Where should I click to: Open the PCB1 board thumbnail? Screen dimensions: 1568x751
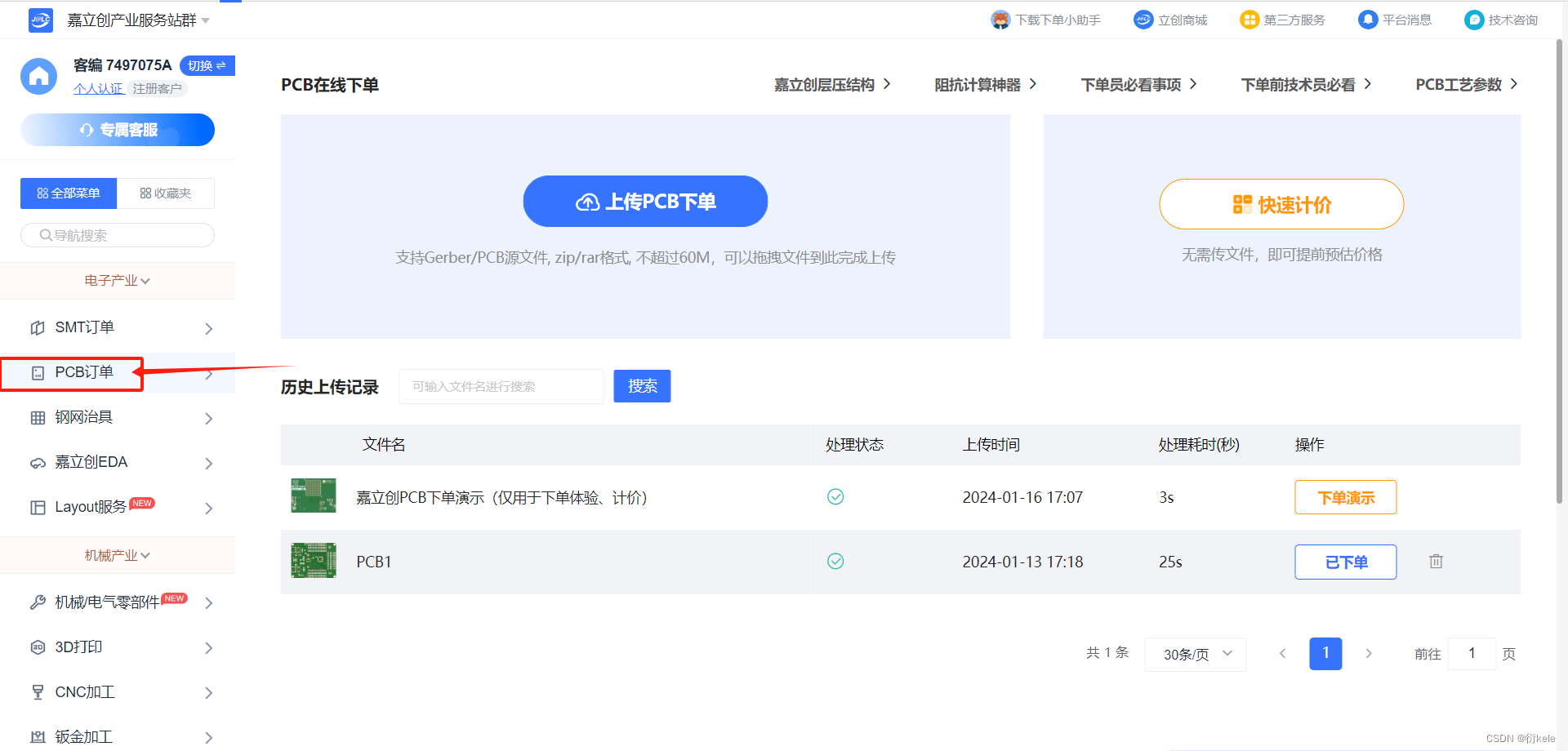(x=314, y=561)
